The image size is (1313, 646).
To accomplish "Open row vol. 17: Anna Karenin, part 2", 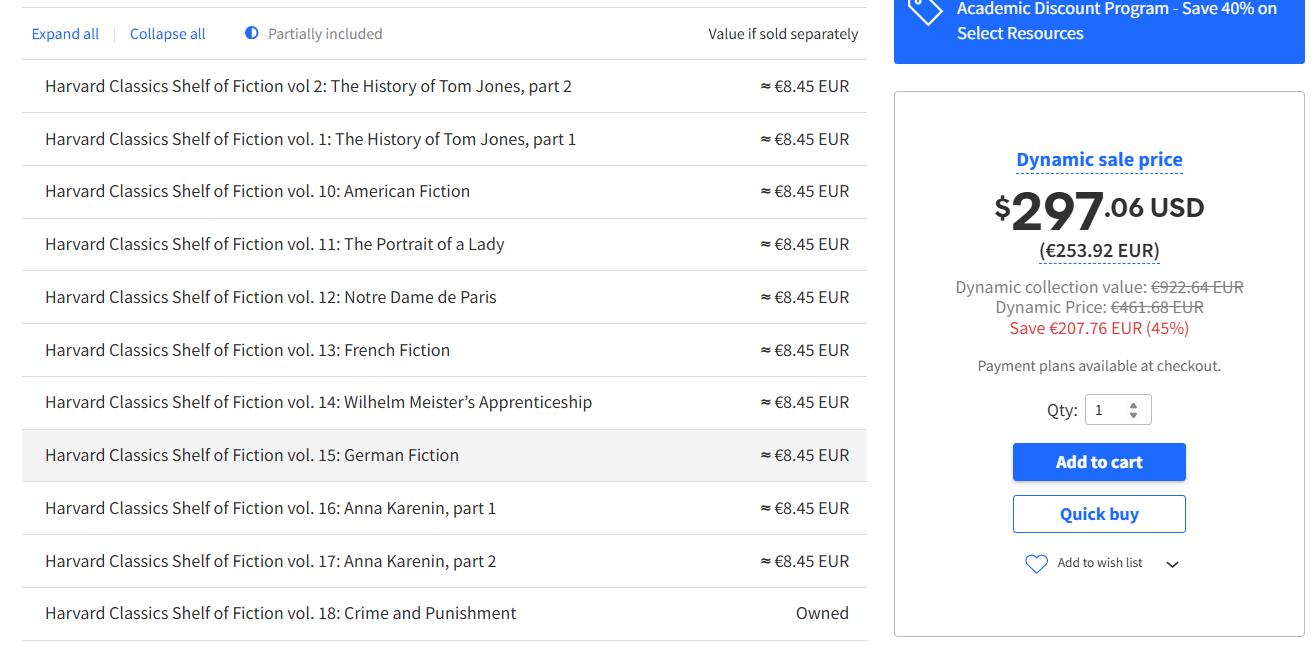I will point(444,561).
